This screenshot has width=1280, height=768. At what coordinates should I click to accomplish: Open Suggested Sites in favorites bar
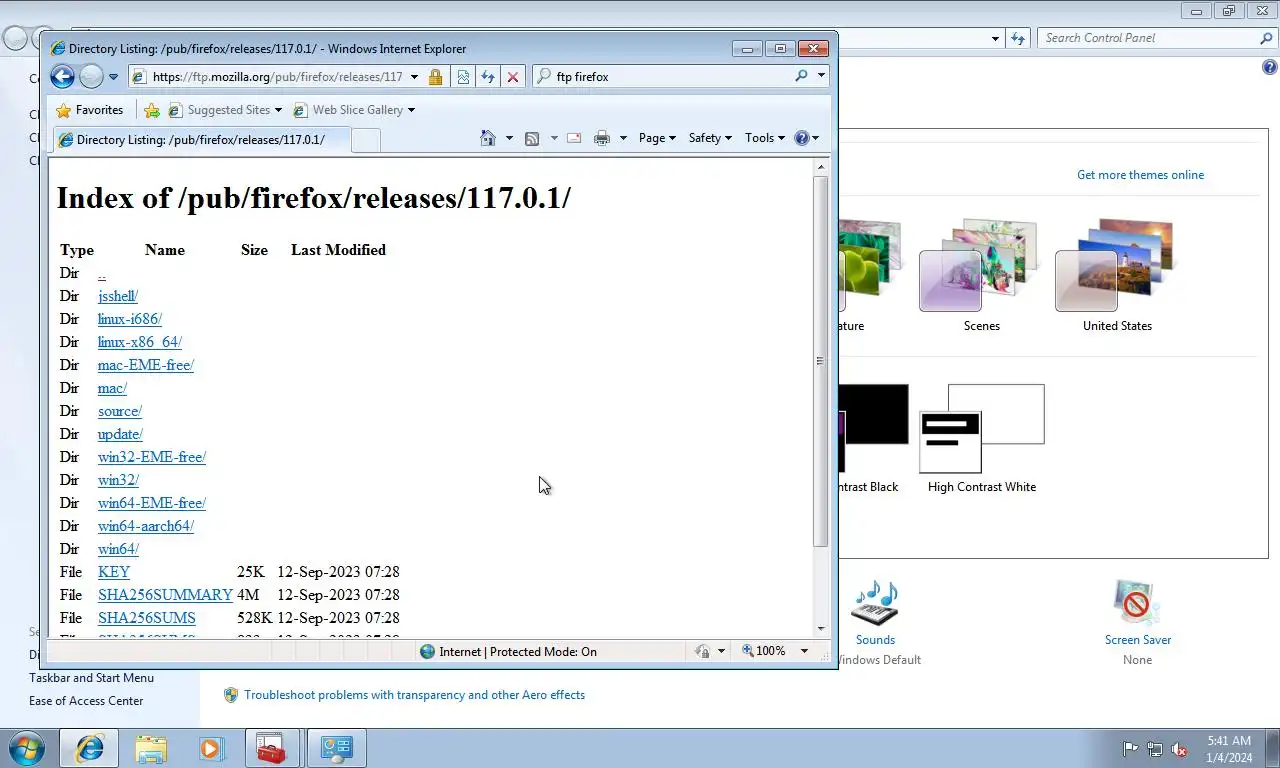[225, 110]
